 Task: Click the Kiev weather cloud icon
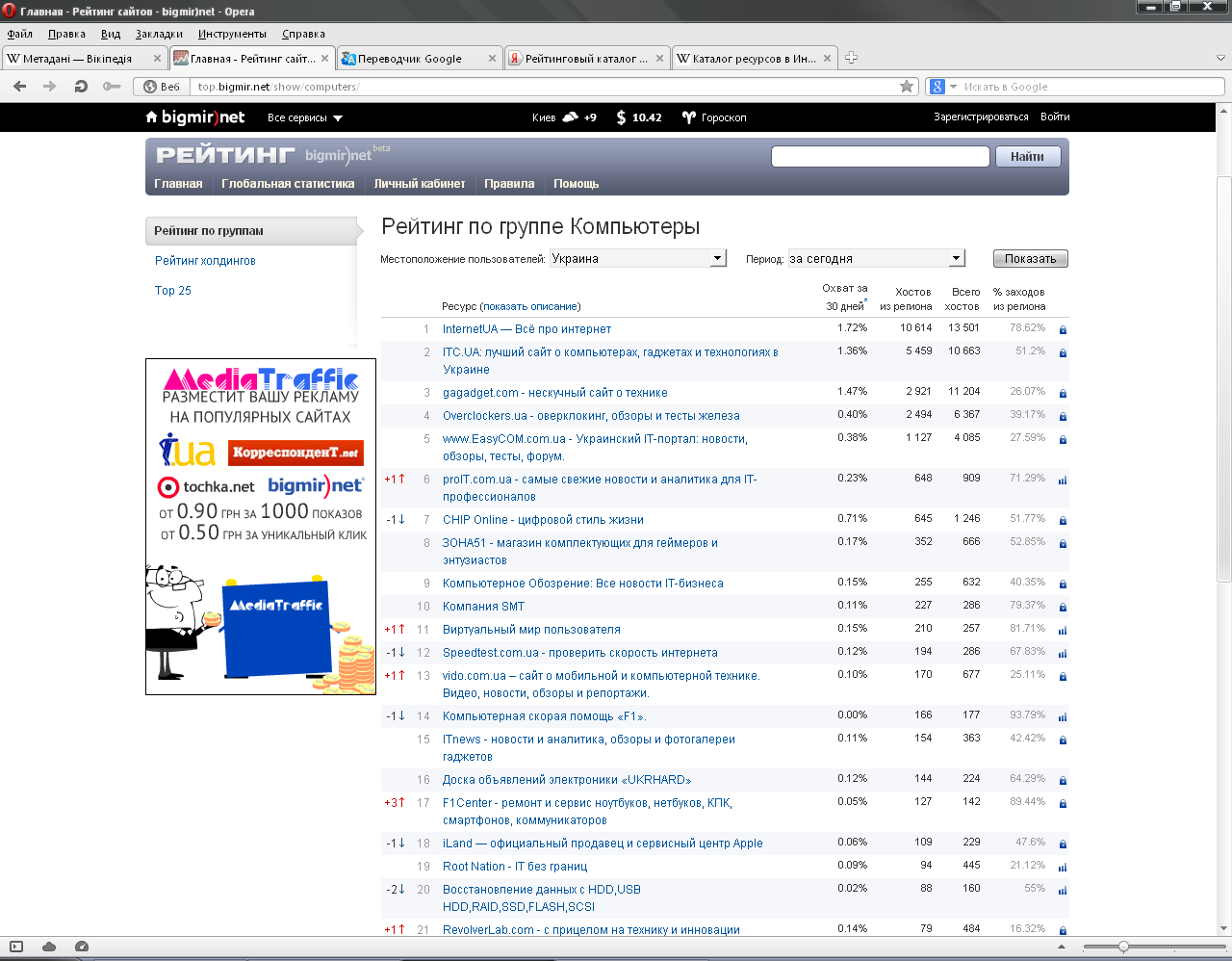point(570,117)
